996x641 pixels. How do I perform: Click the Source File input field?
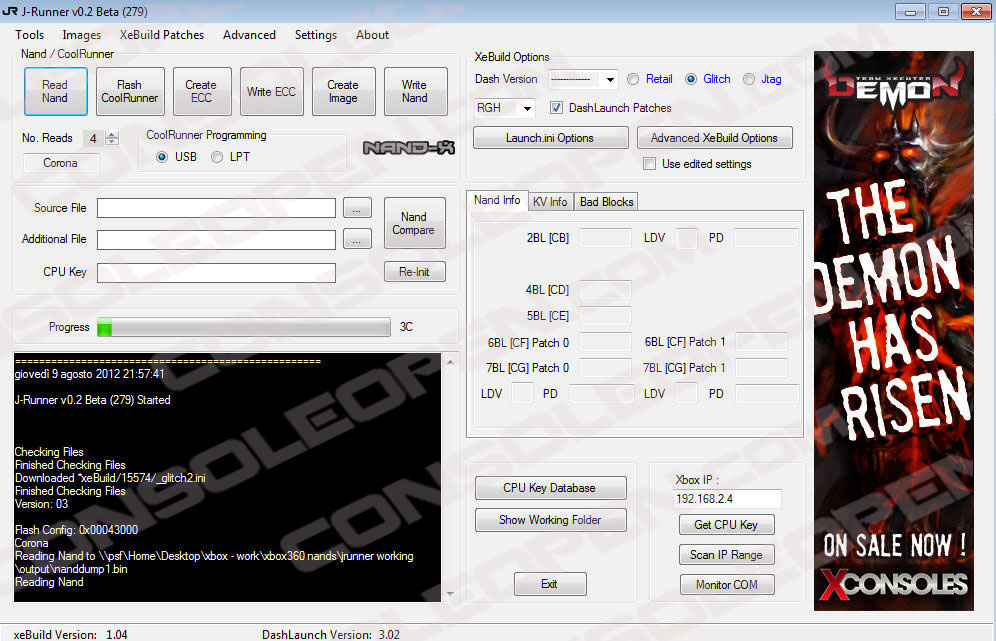coord(217,208)
